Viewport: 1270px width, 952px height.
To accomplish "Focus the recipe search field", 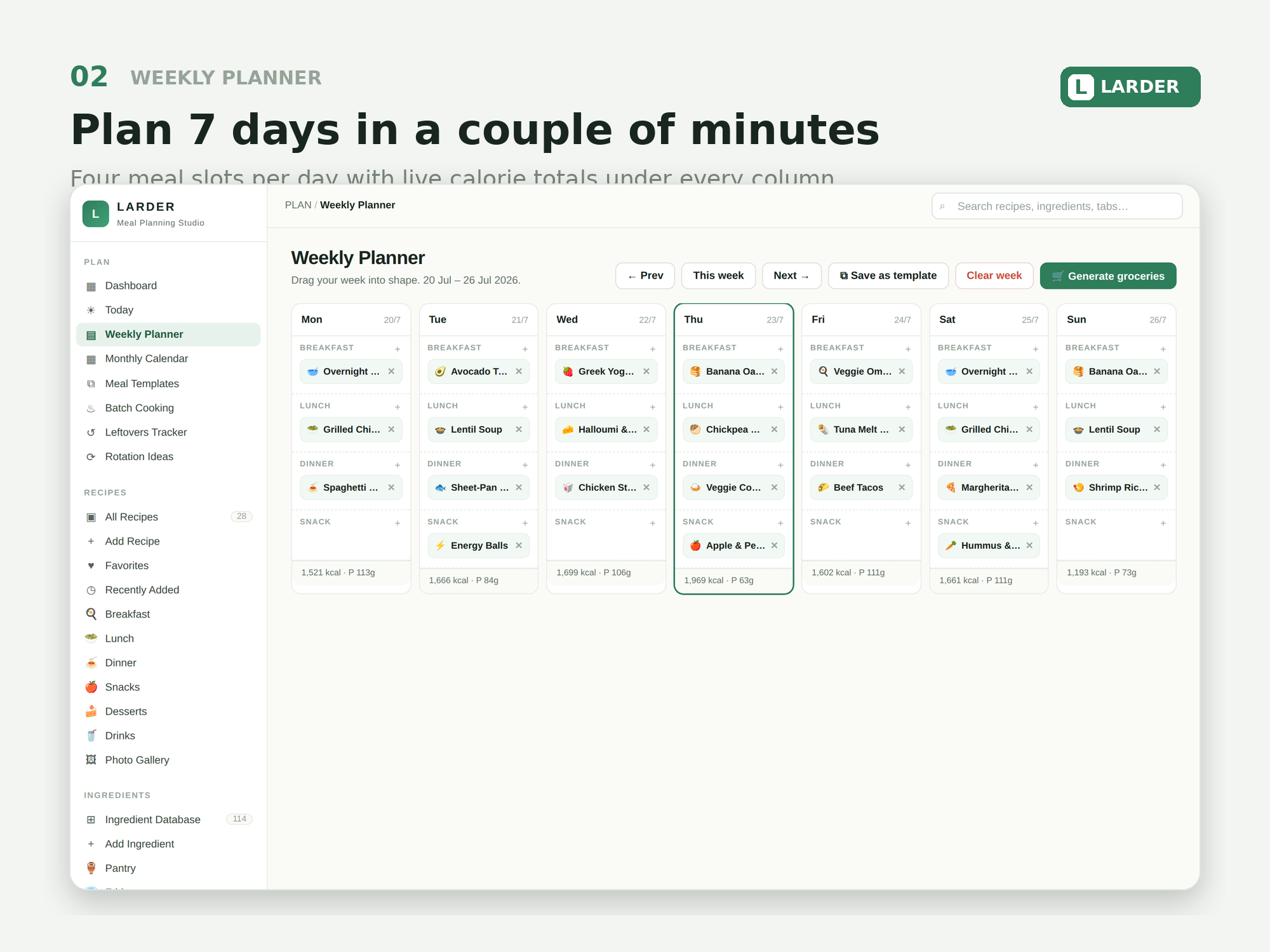I will point(1057,206).
